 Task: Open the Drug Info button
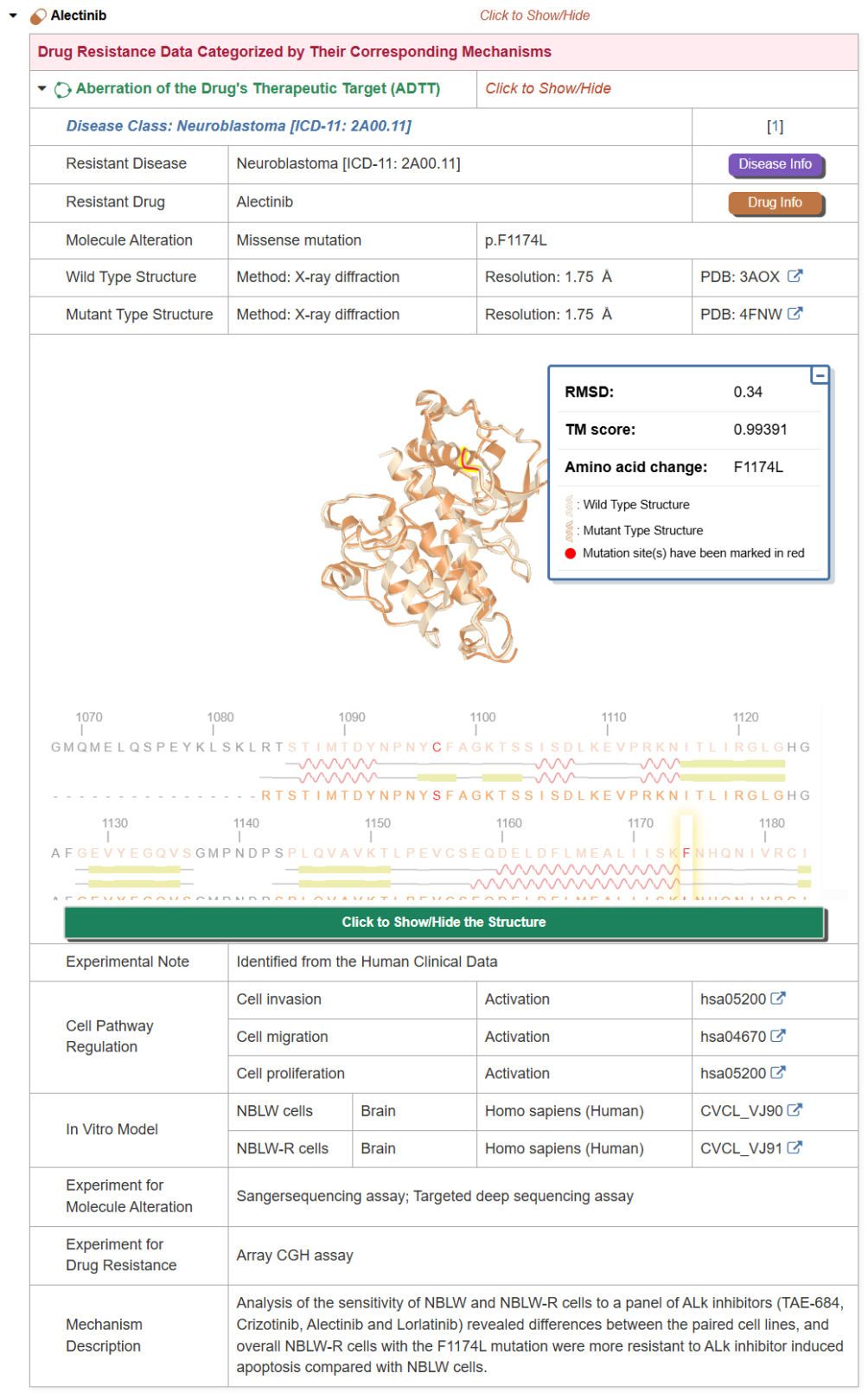(x=774, y=202)
